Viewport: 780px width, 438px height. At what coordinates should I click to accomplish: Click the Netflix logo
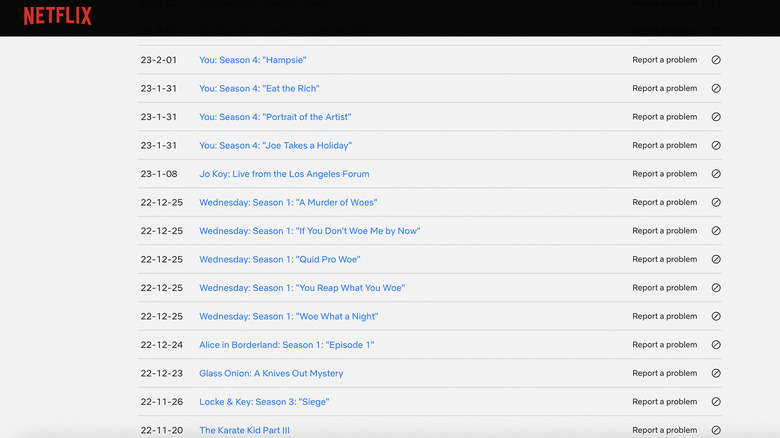pyautogui.click(x=58, y=16)
